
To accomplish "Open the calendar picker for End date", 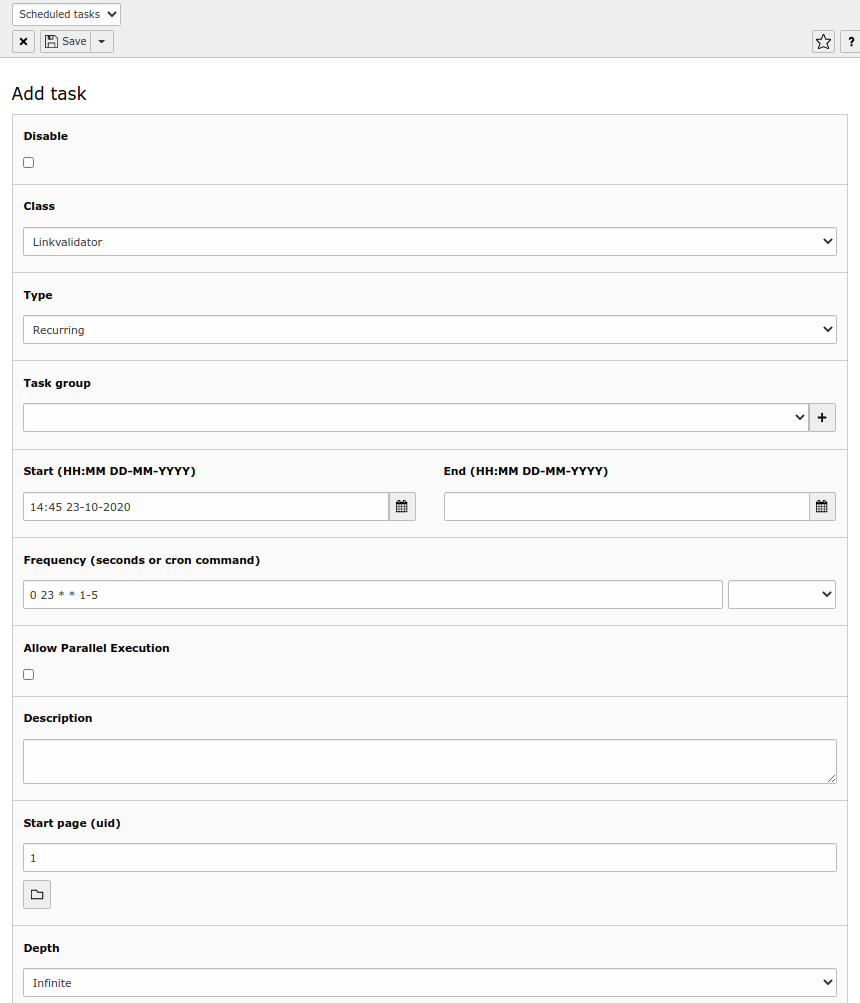I will pyautogui.click(x=821, y=506).
